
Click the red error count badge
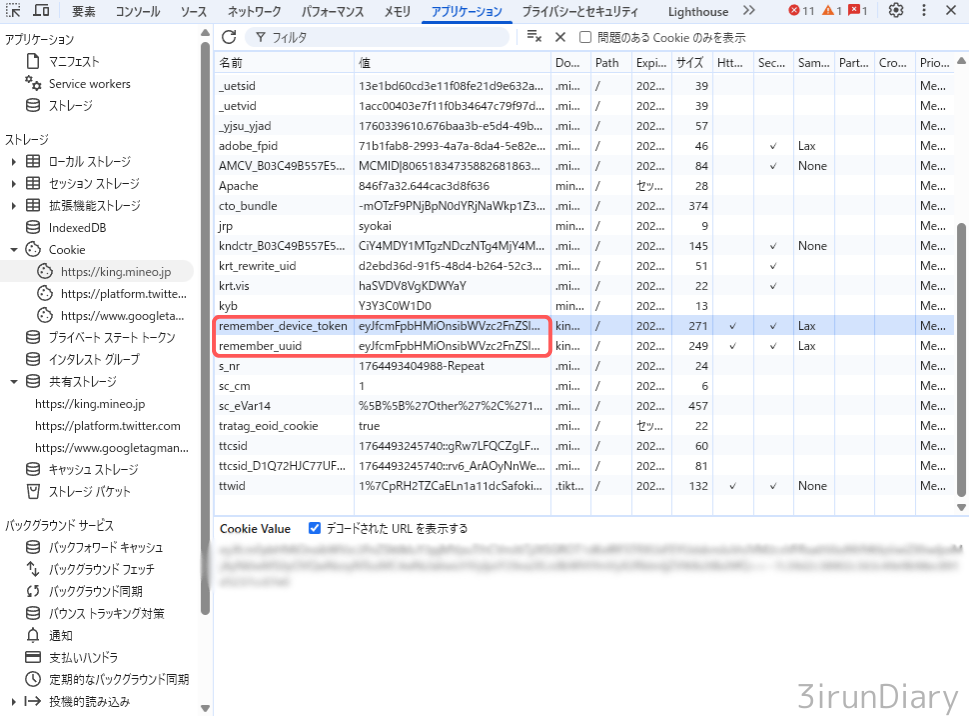tap(801, 11)
